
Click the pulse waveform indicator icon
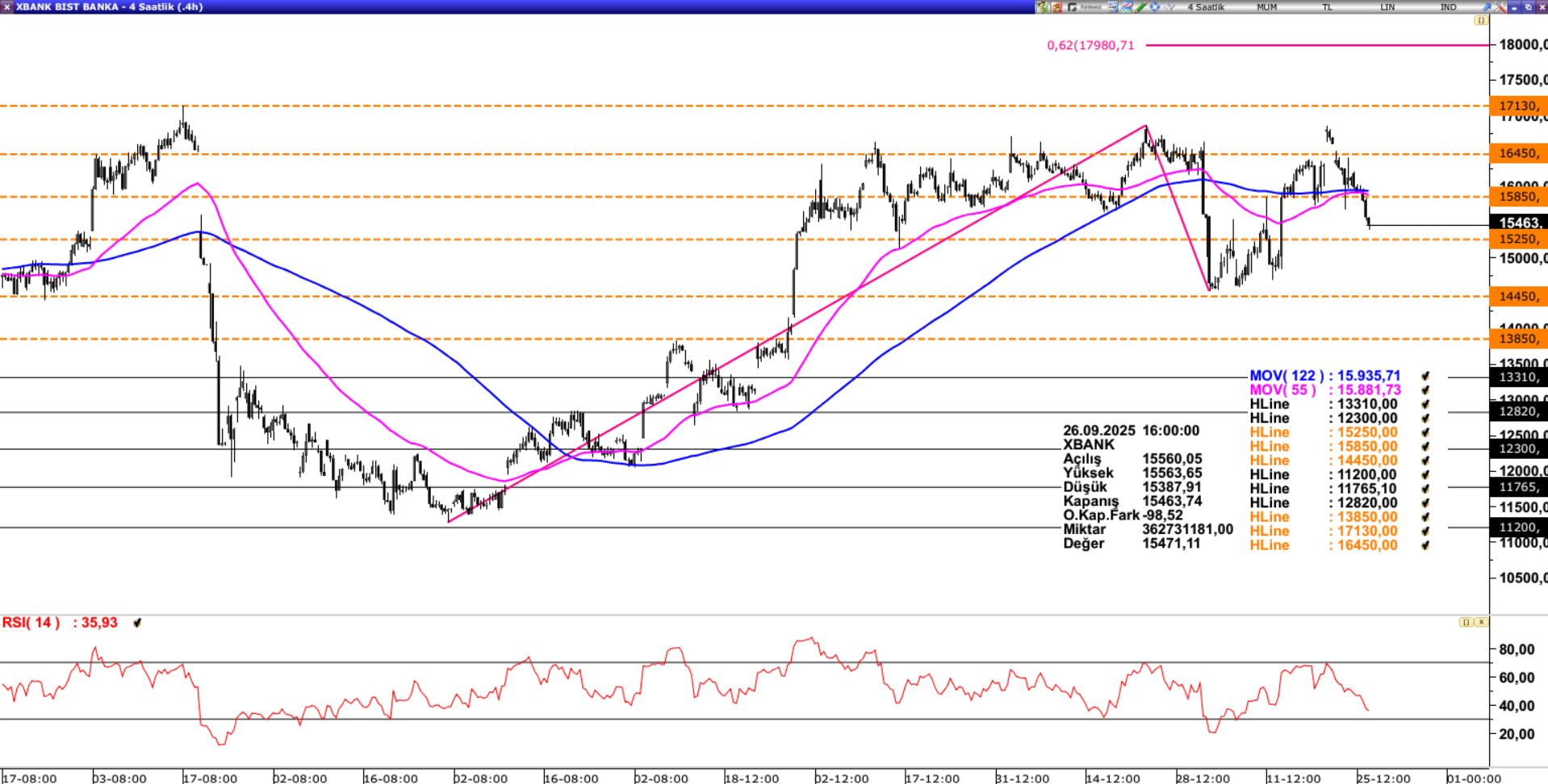1169,6
